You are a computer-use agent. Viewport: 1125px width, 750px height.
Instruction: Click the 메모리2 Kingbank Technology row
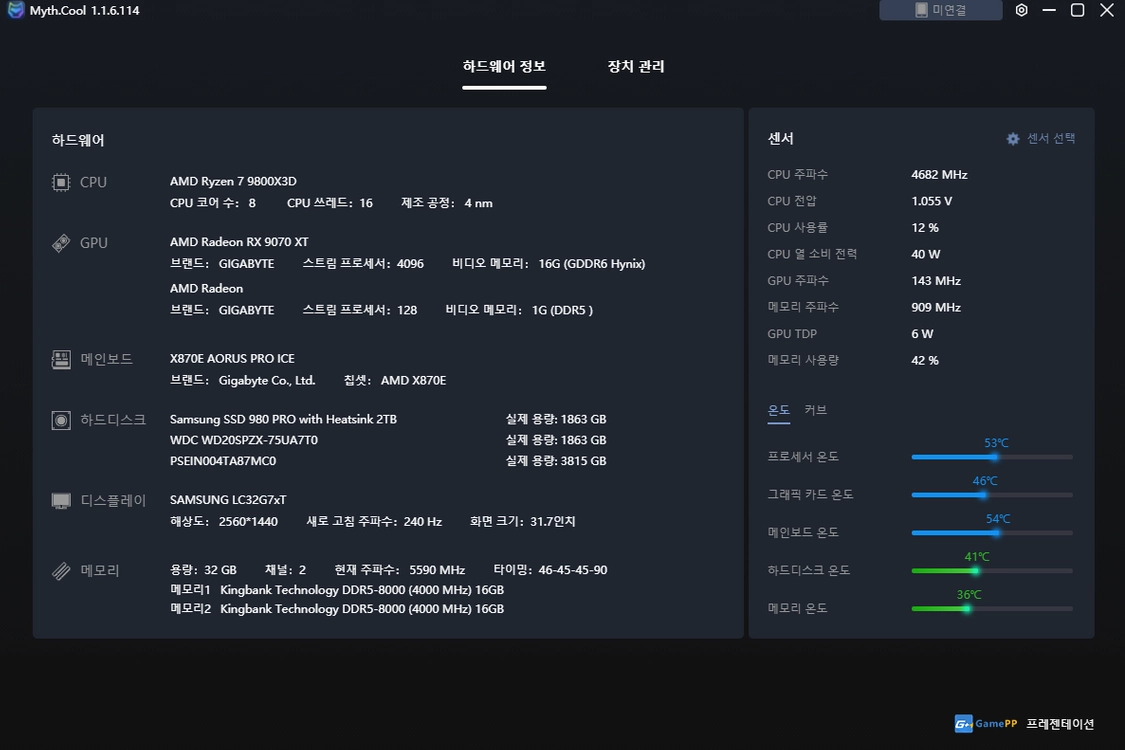pyautogui.click(x=336, y=609)
